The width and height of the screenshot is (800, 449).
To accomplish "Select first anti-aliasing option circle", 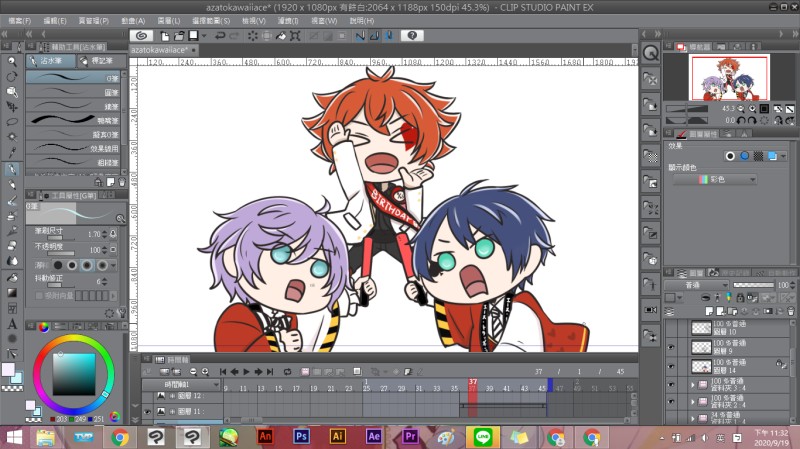I will pos(58,265).
